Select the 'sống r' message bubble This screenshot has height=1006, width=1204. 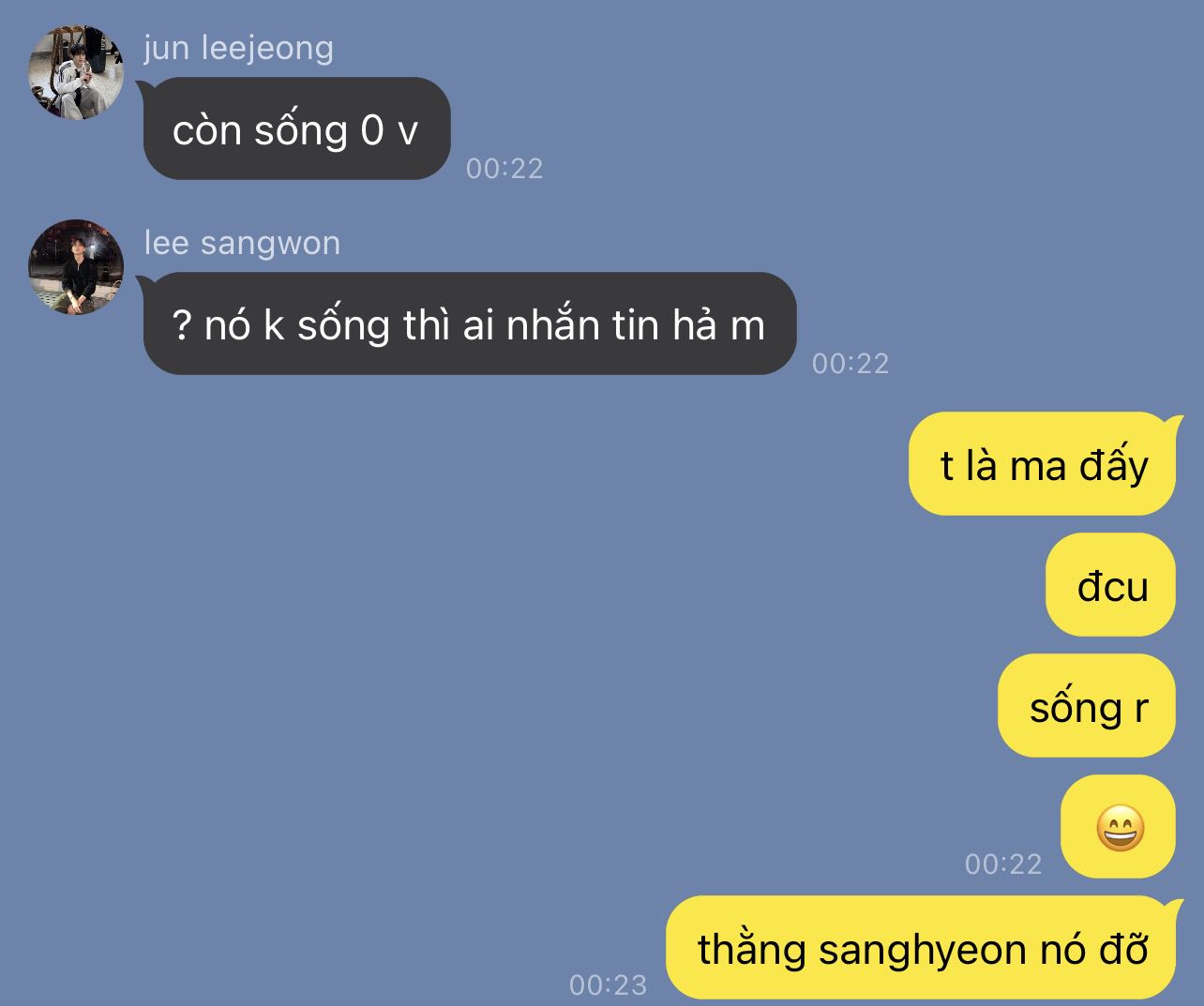(1087, 706)
